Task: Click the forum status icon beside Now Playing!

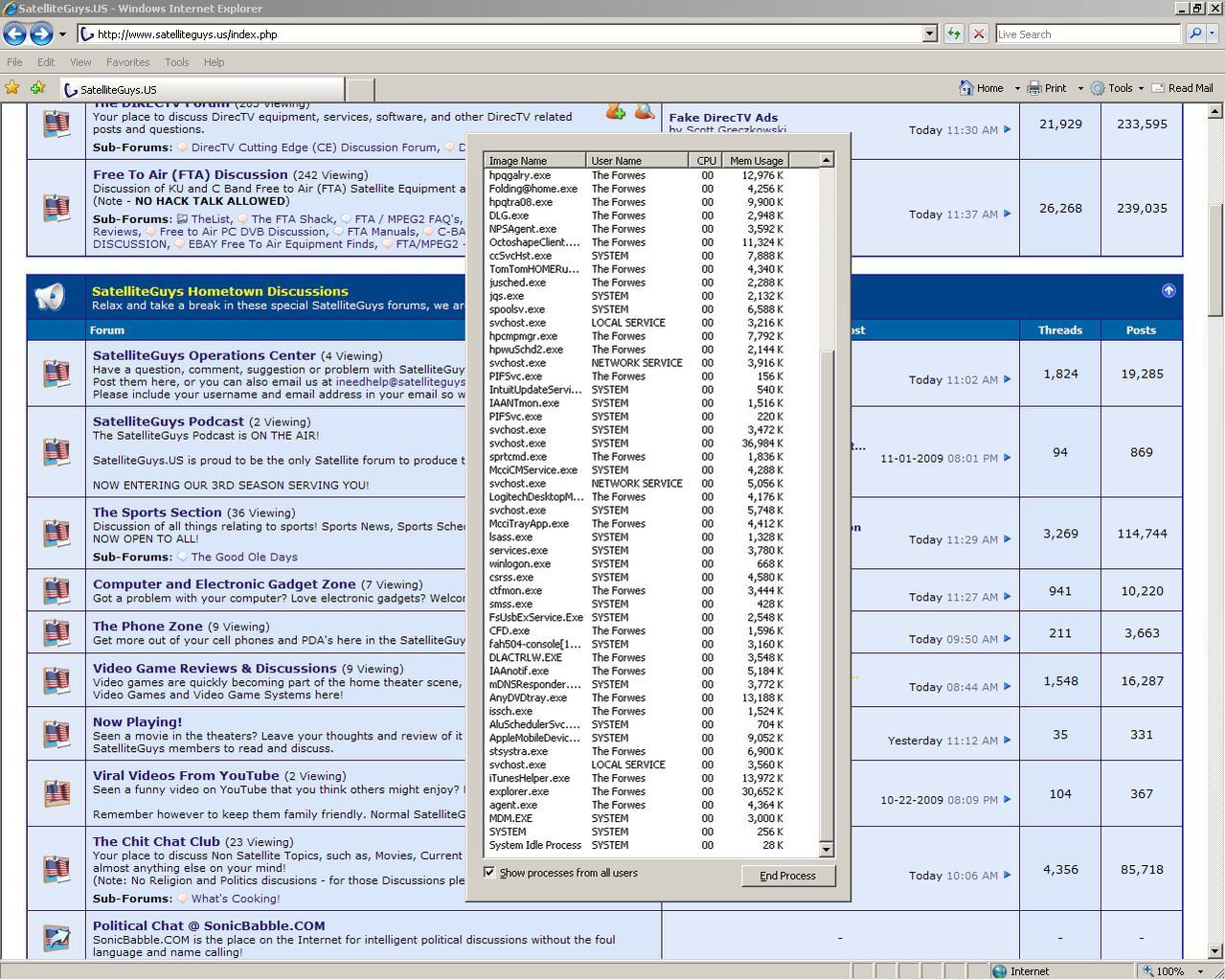Action: 57,734
